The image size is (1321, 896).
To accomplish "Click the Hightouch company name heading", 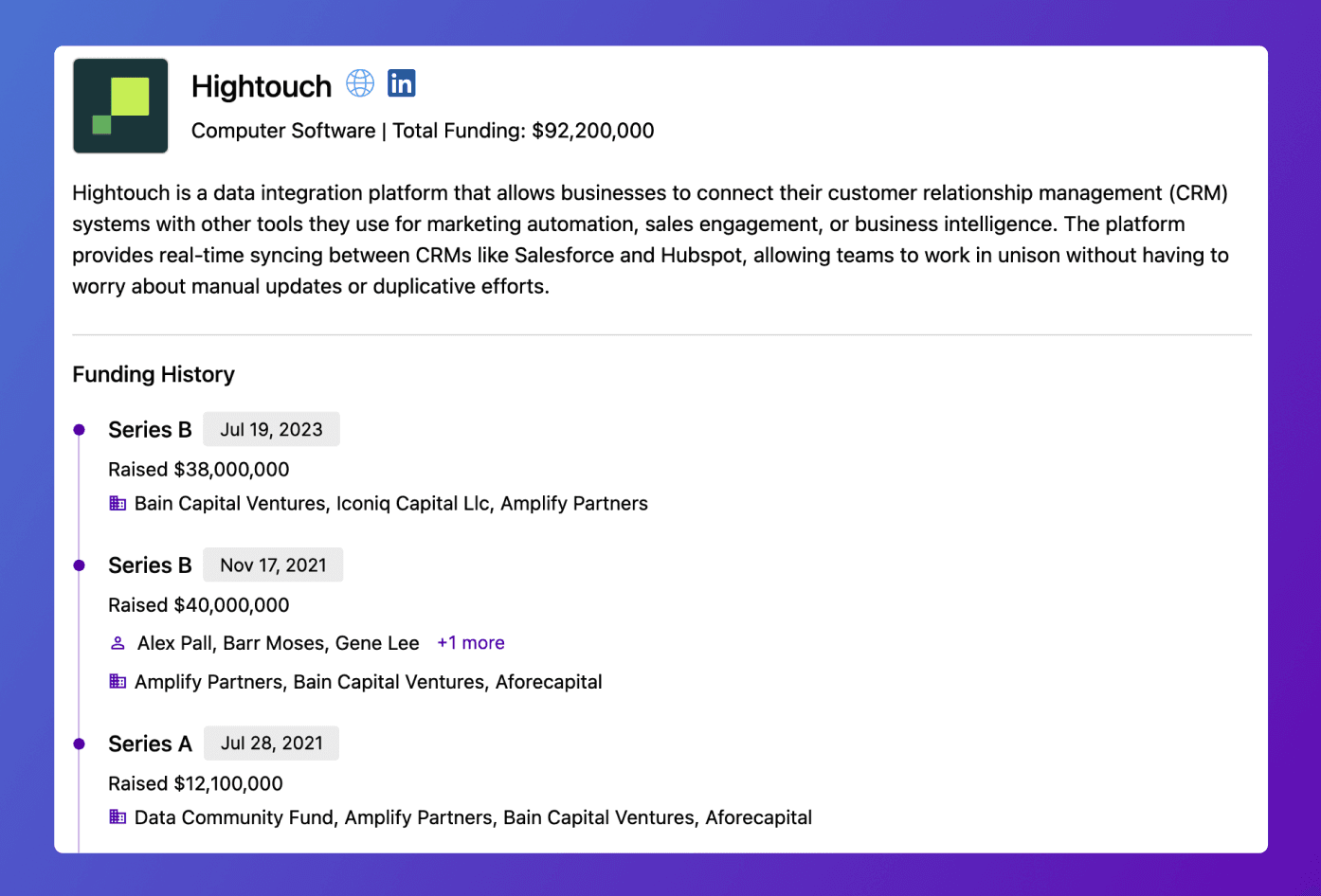I will tap(262, 86).
